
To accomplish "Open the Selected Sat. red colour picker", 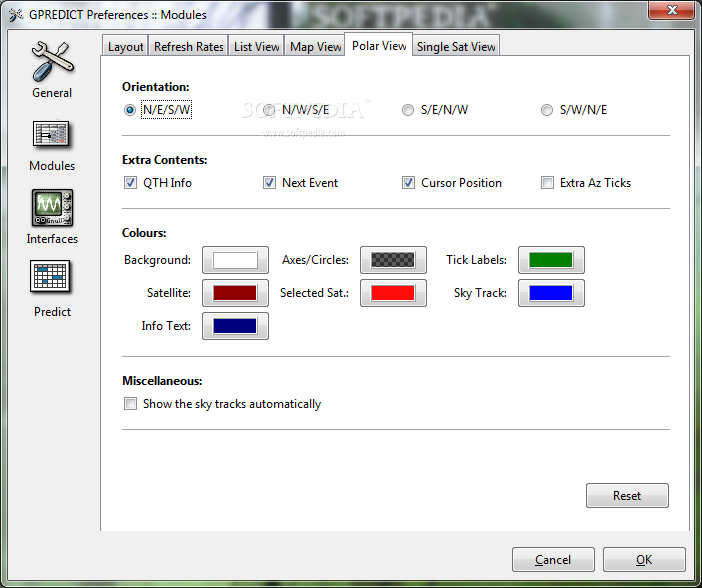I will click(x=393, y=293).
